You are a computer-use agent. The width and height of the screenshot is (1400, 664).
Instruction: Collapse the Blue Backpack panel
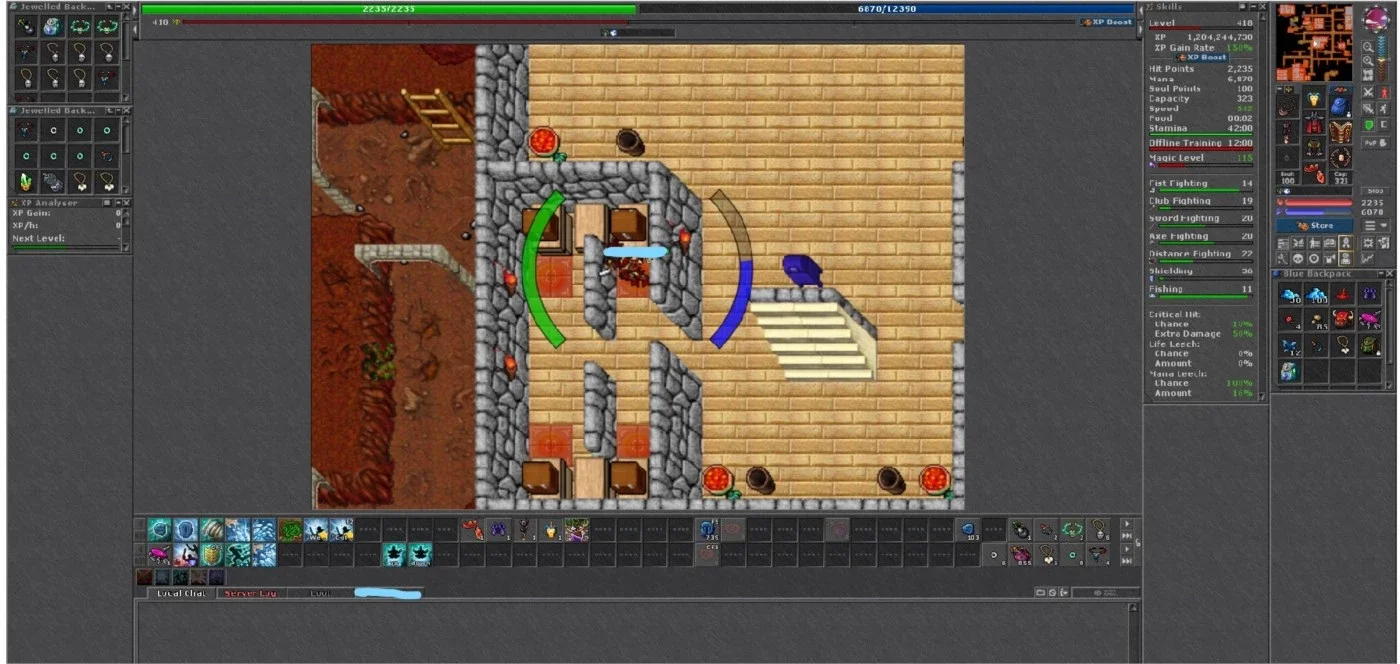(x=1381, y=274)
